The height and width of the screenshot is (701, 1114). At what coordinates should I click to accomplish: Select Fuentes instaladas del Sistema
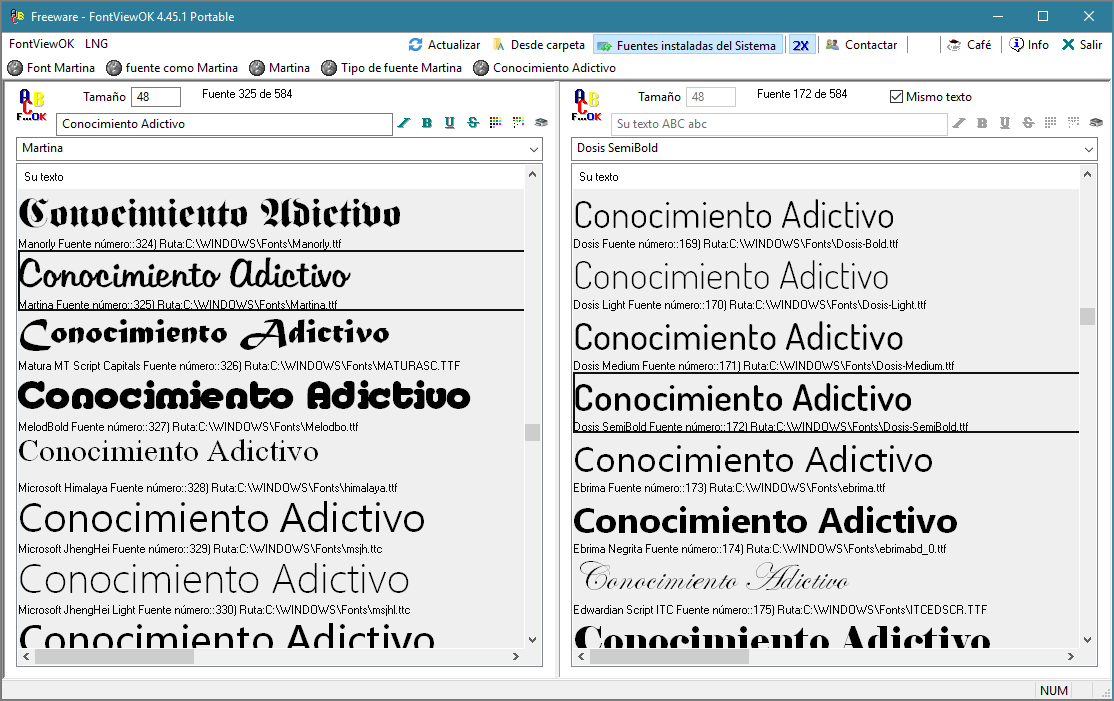(x=688, y=45)
